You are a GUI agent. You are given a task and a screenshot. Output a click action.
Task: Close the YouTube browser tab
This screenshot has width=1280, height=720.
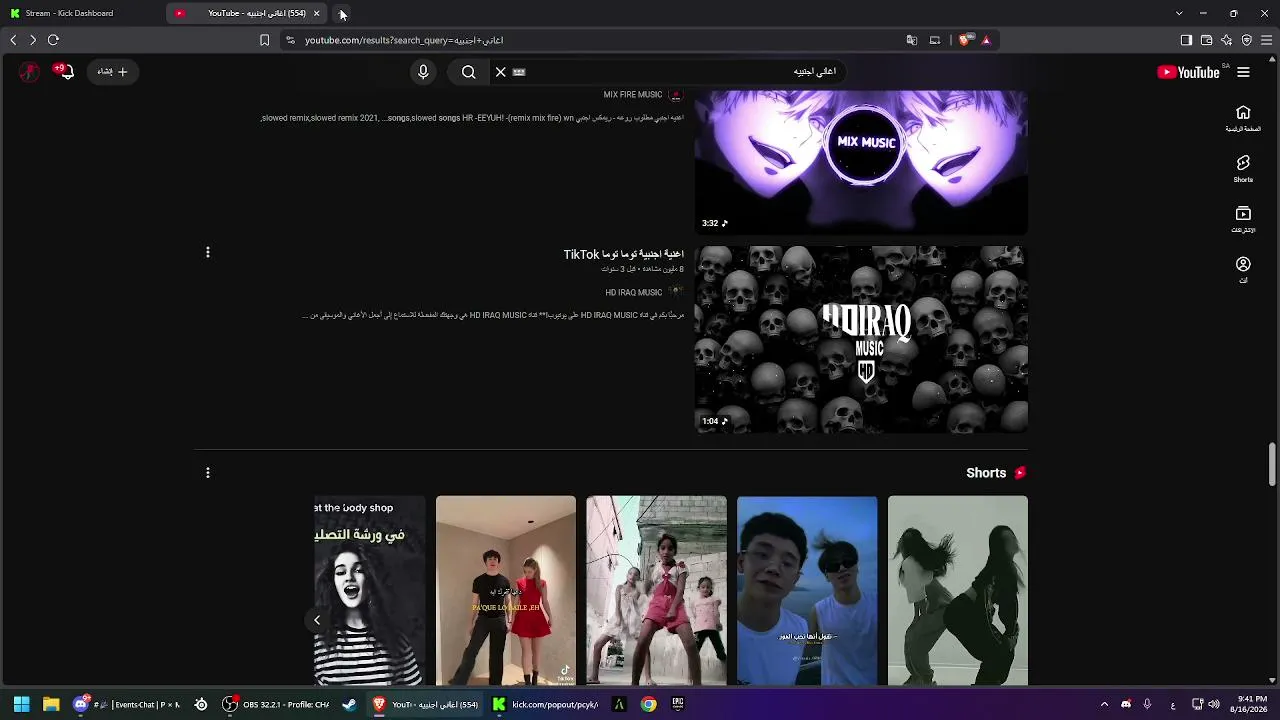click(x=316, y=13)
